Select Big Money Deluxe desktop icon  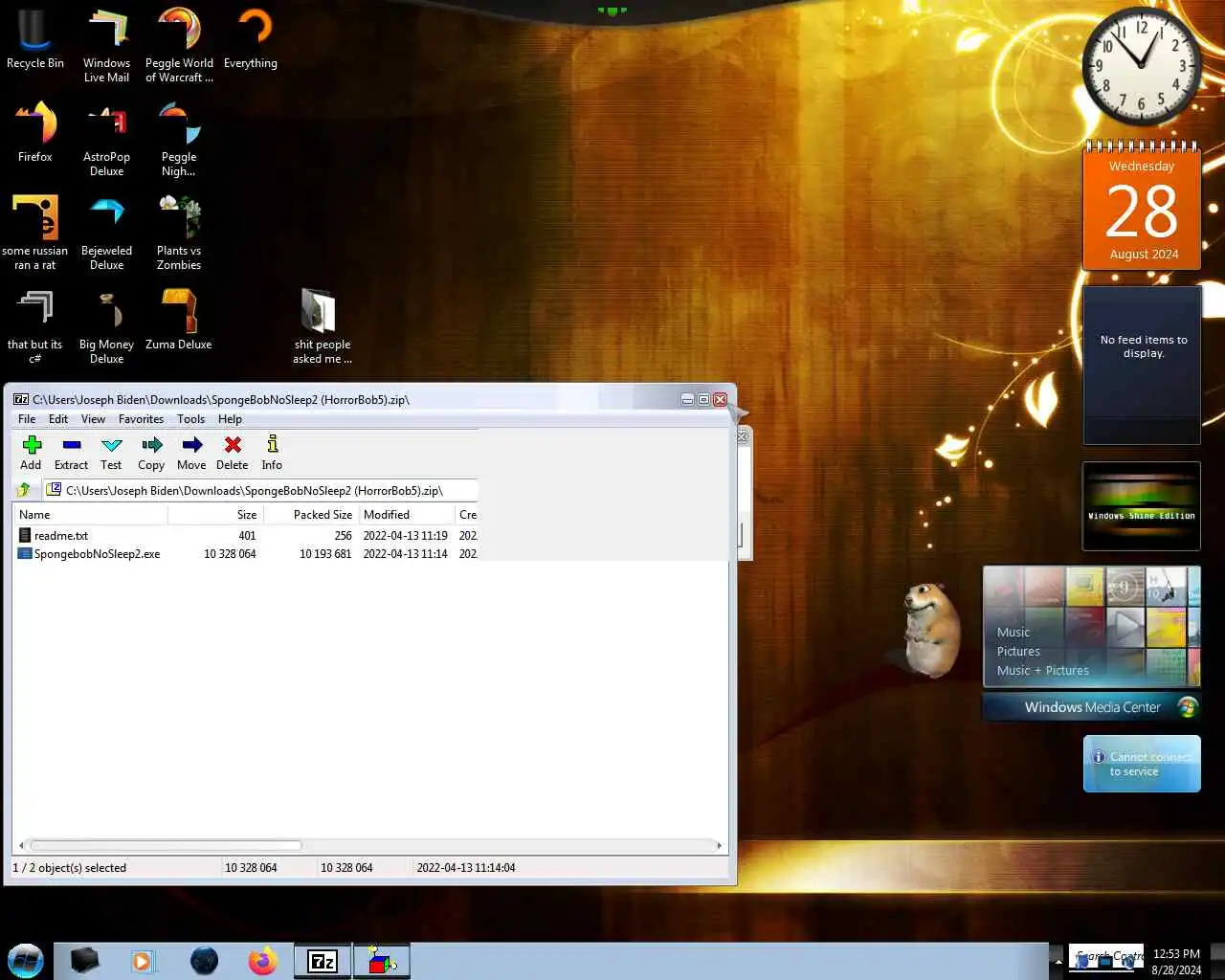(106, 327)
